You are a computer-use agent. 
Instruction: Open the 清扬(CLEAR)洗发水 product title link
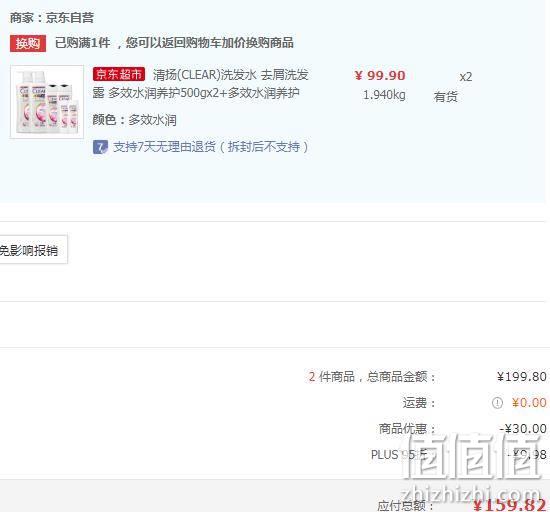(x=200, y=84)
